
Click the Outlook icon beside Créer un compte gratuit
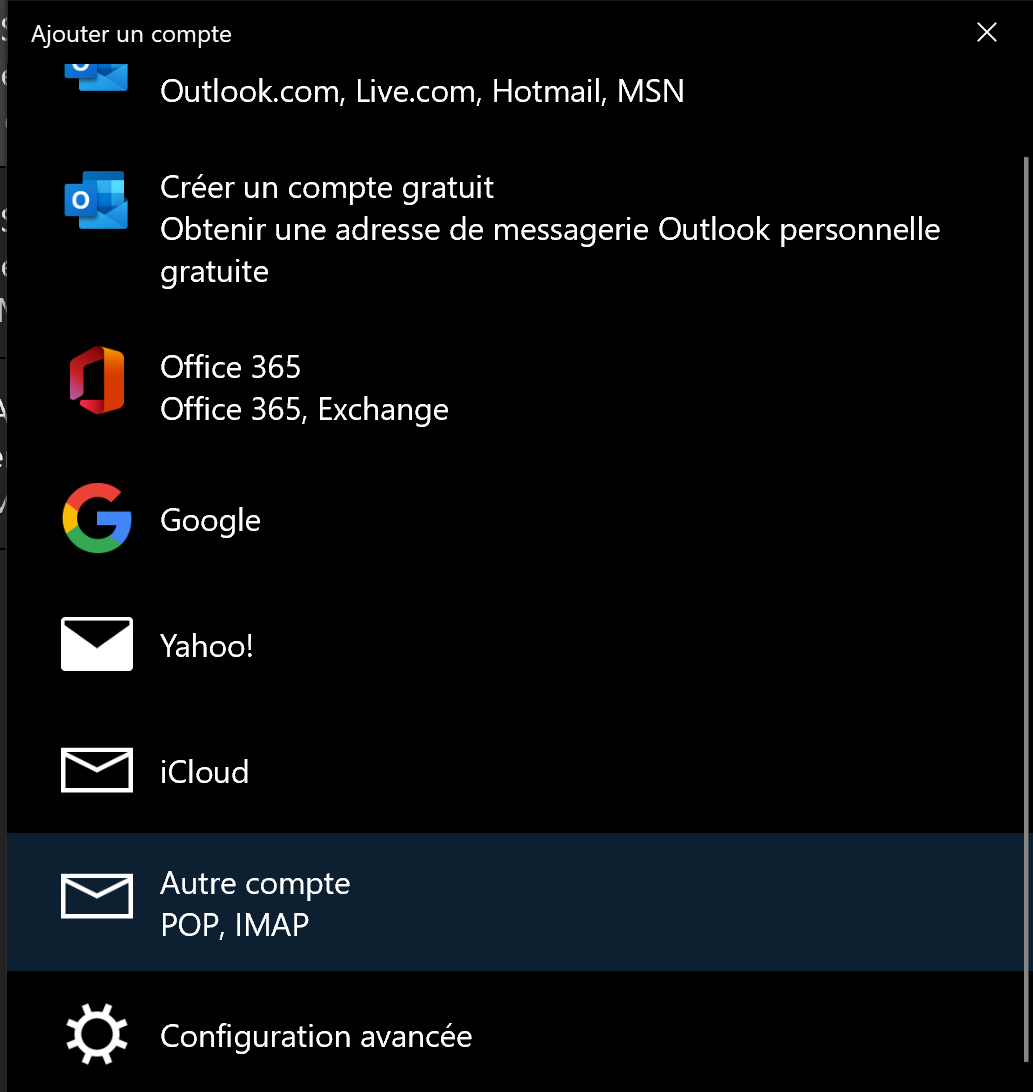click(96, 200)
